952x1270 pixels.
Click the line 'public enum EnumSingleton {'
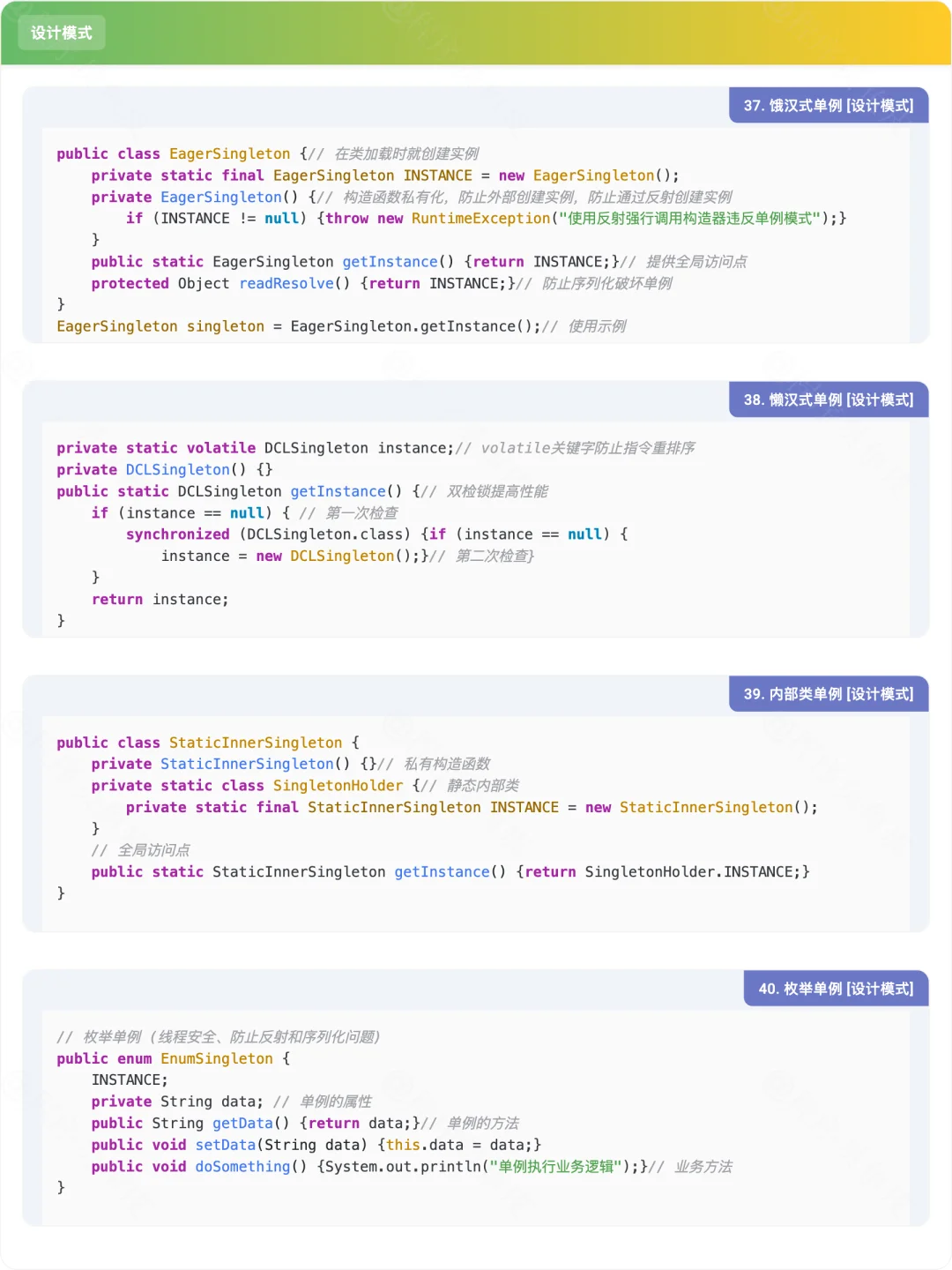pyautogui.click(x=174, y=1058)
